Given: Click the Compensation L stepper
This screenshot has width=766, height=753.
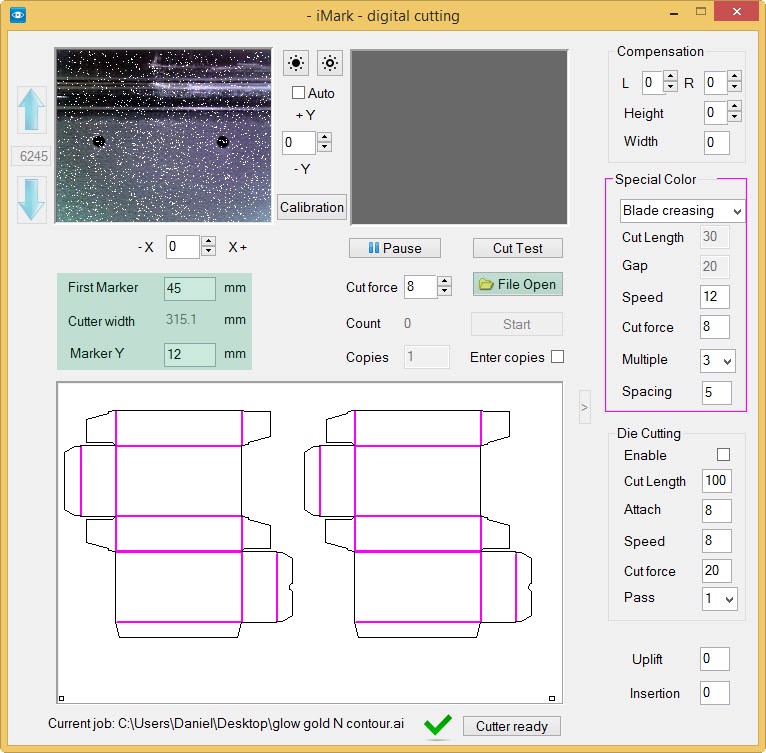Looking at the screenshot, I should point(671,82).
